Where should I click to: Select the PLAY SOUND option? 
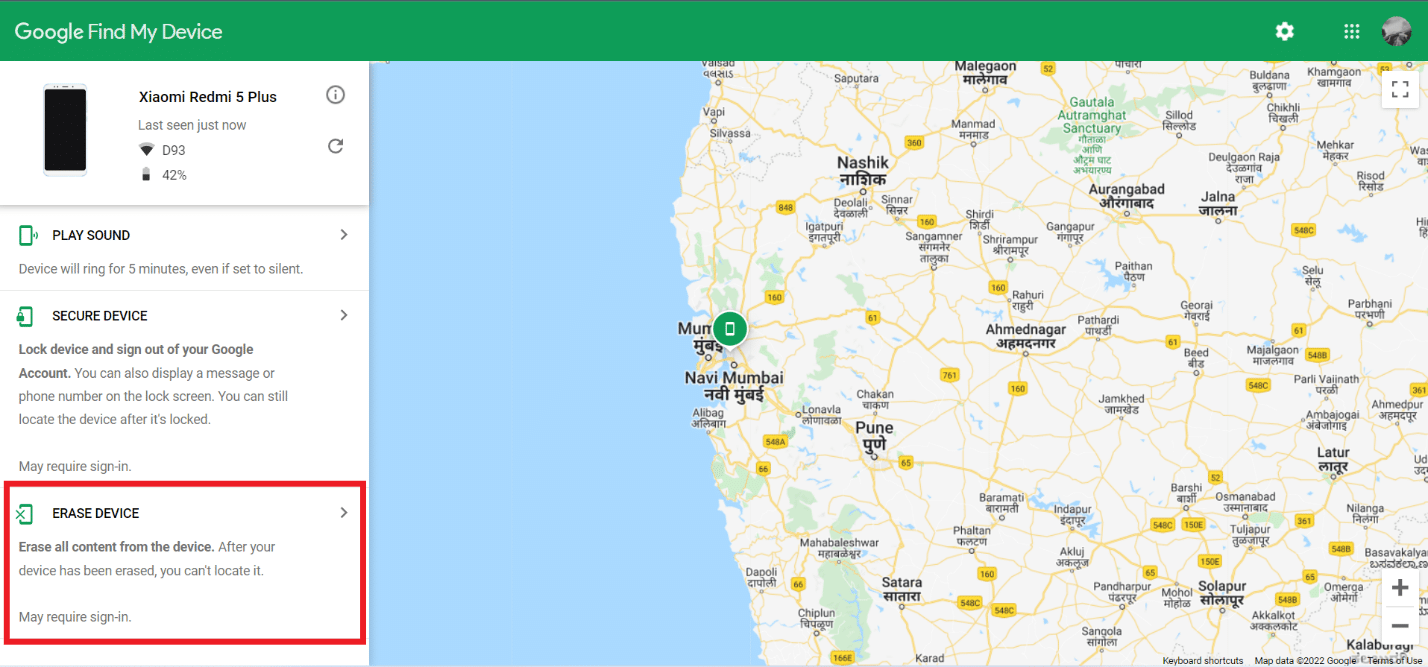(x=91, y=235)
